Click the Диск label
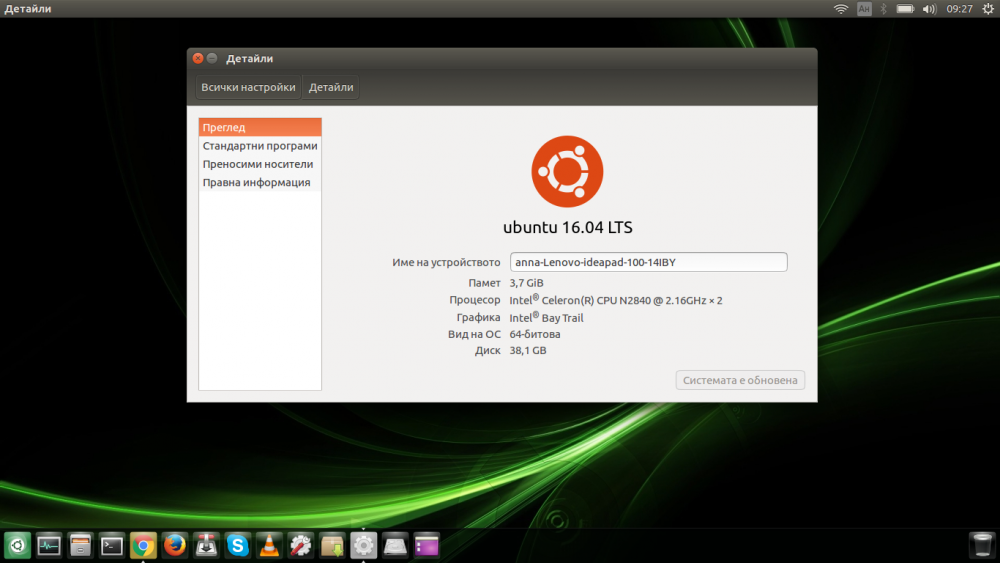Screen dimensions: 1000x563 tap(487, 351)
